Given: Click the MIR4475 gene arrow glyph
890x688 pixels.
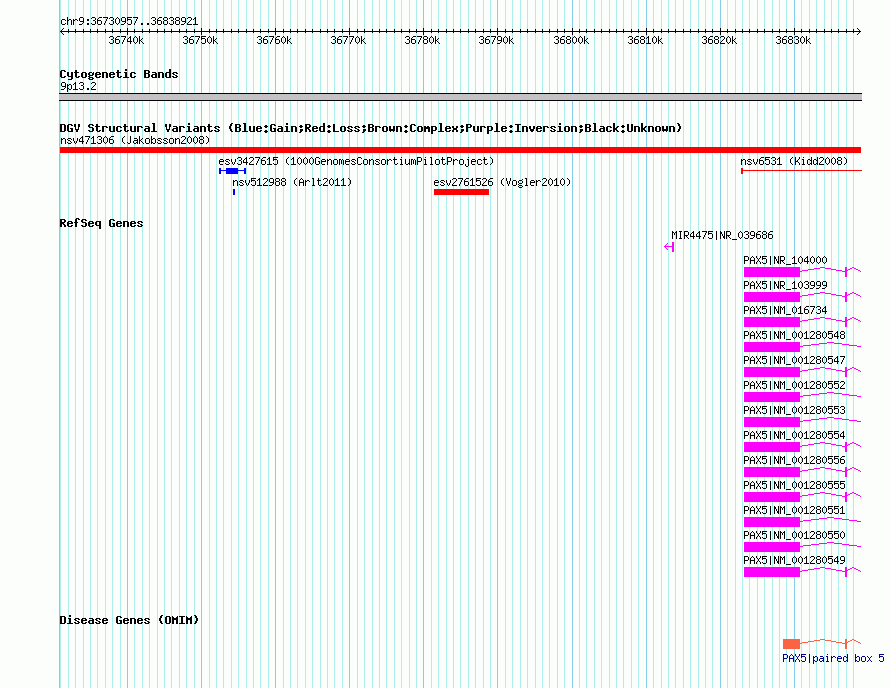Looking at the screenshot, I should (x=669, y=247).
